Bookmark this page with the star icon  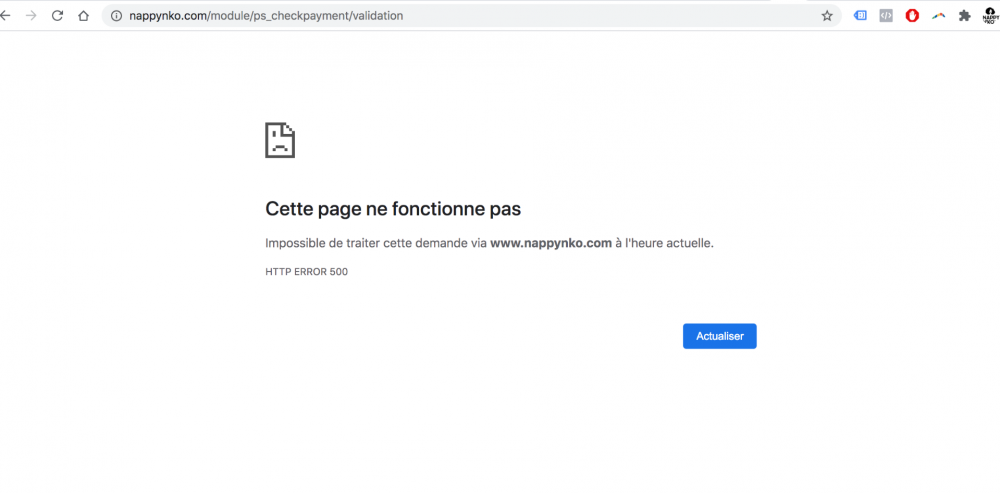(827, 16)
